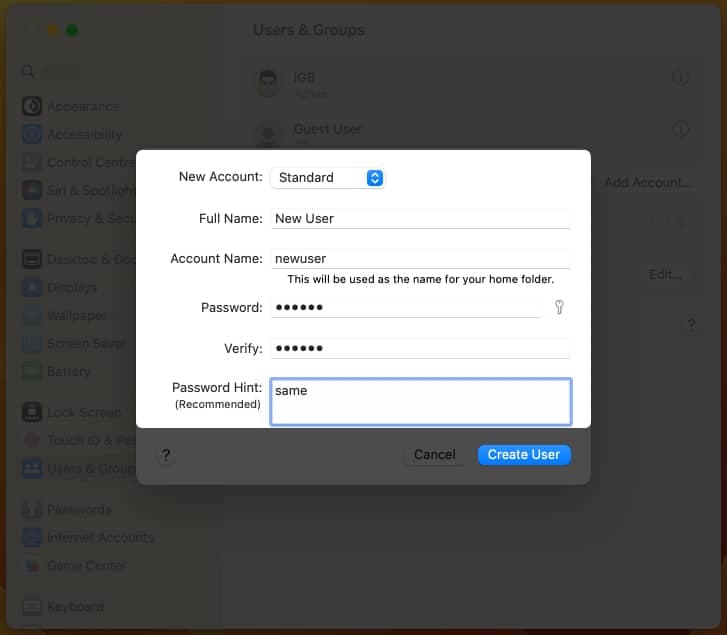Open Passwords icon in sidebar
This screenshot has width=727, height=635.
pyautogui.click(x=32, y=509)
